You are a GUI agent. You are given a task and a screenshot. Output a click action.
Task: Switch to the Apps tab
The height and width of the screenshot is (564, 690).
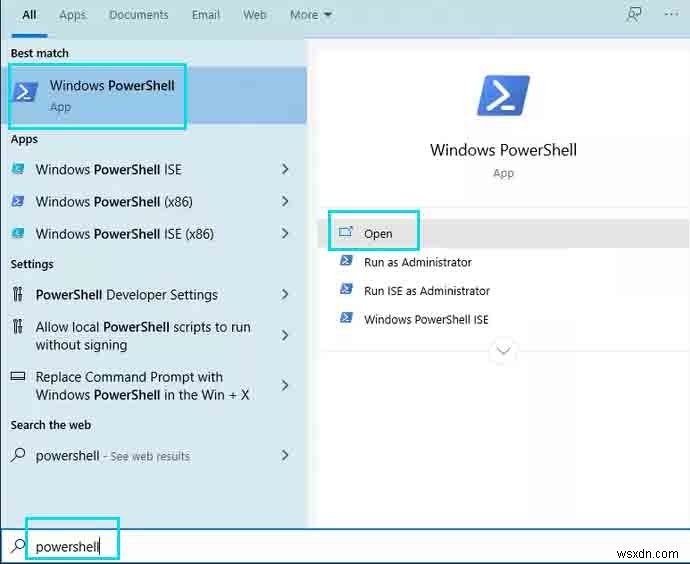(72, 15)
